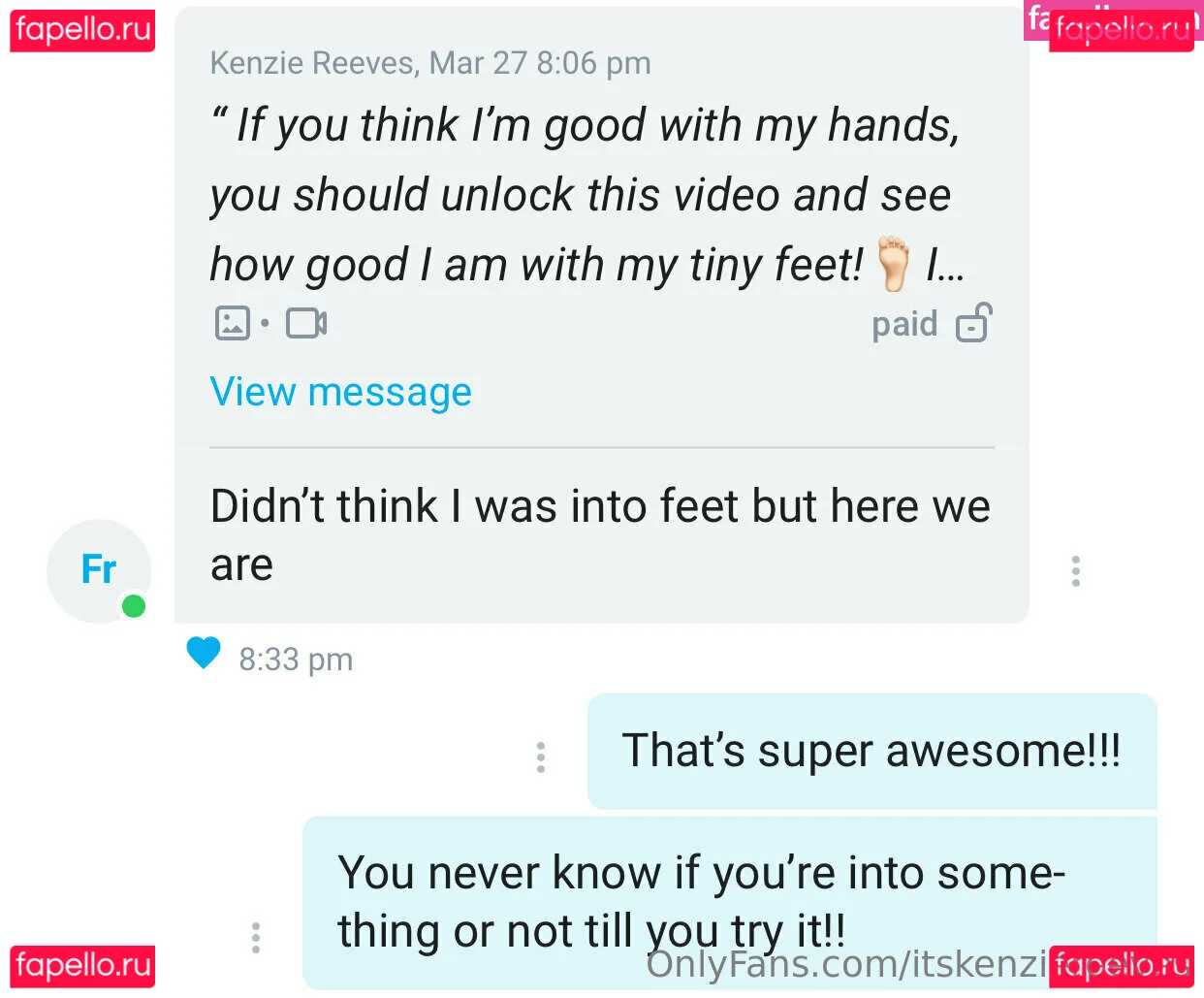Open options menu beside the feet reply message

coord(1075,571)
